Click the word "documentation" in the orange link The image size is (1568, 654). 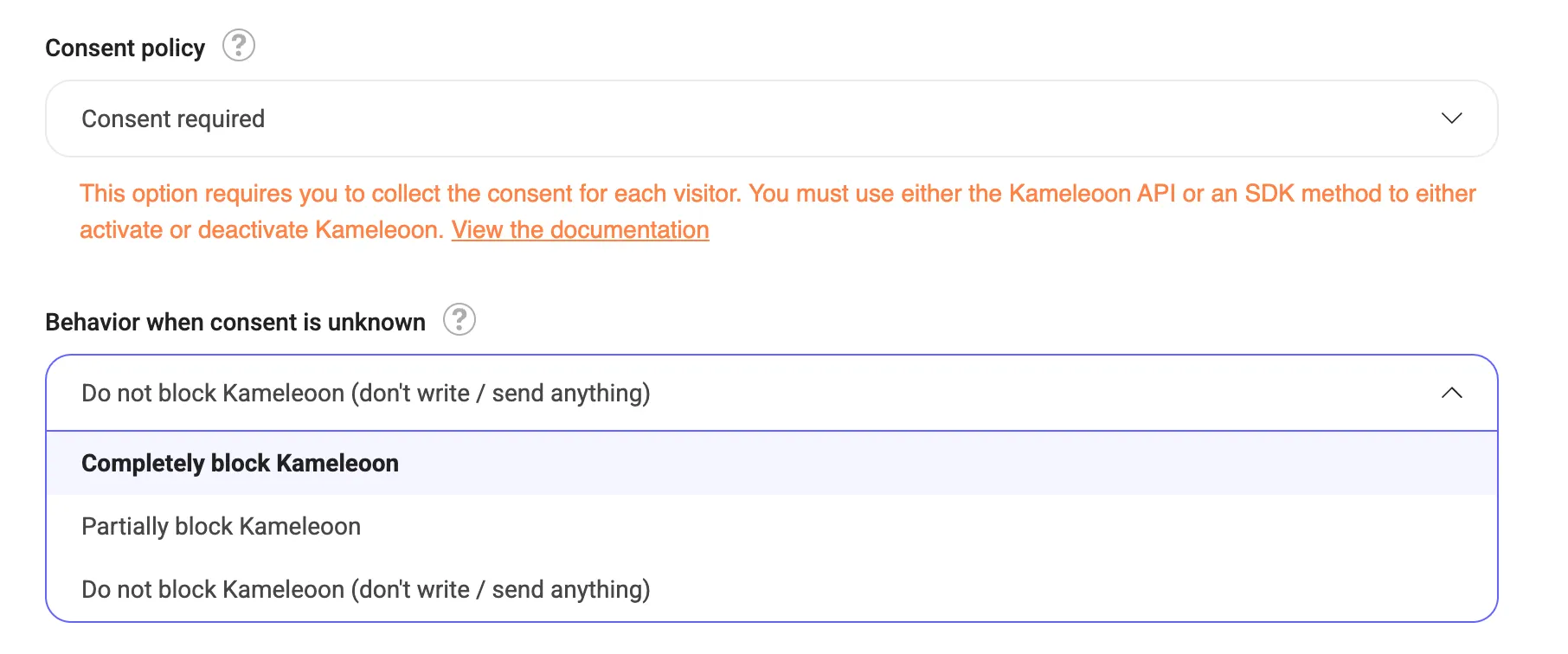(629, 230)
